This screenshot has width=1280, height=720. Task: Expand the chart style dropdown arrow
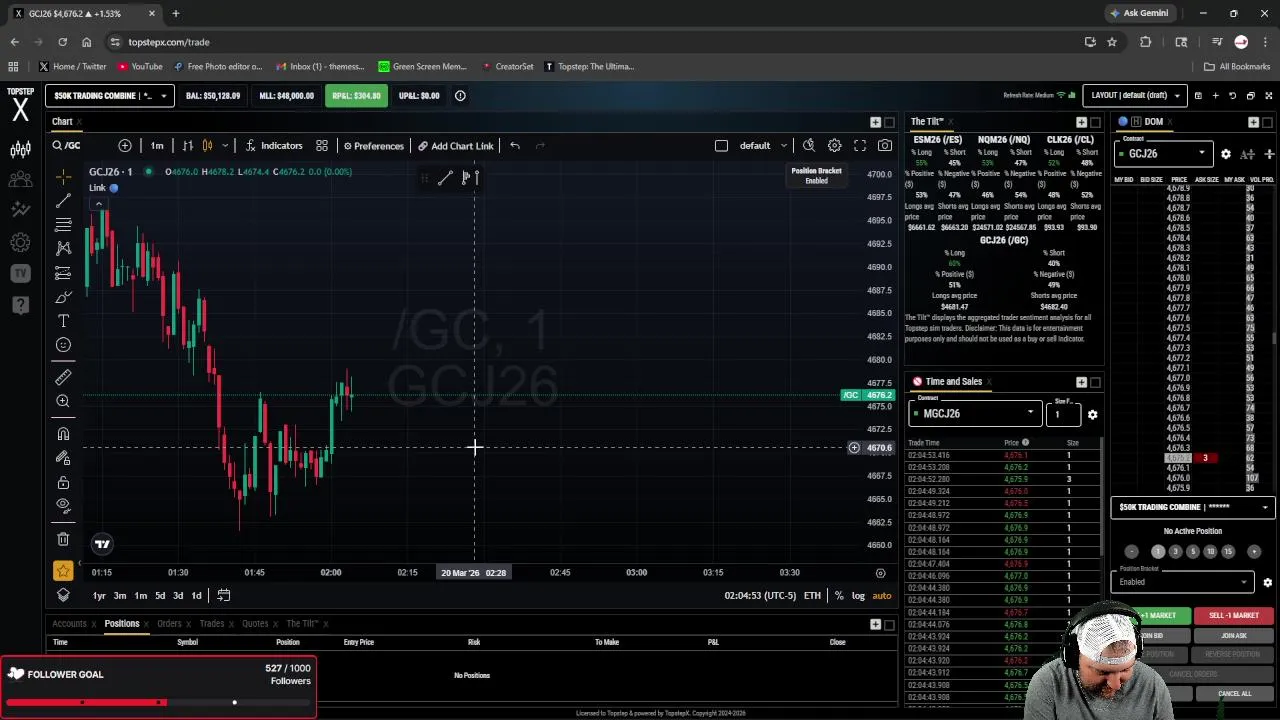[x=225, y=146]
